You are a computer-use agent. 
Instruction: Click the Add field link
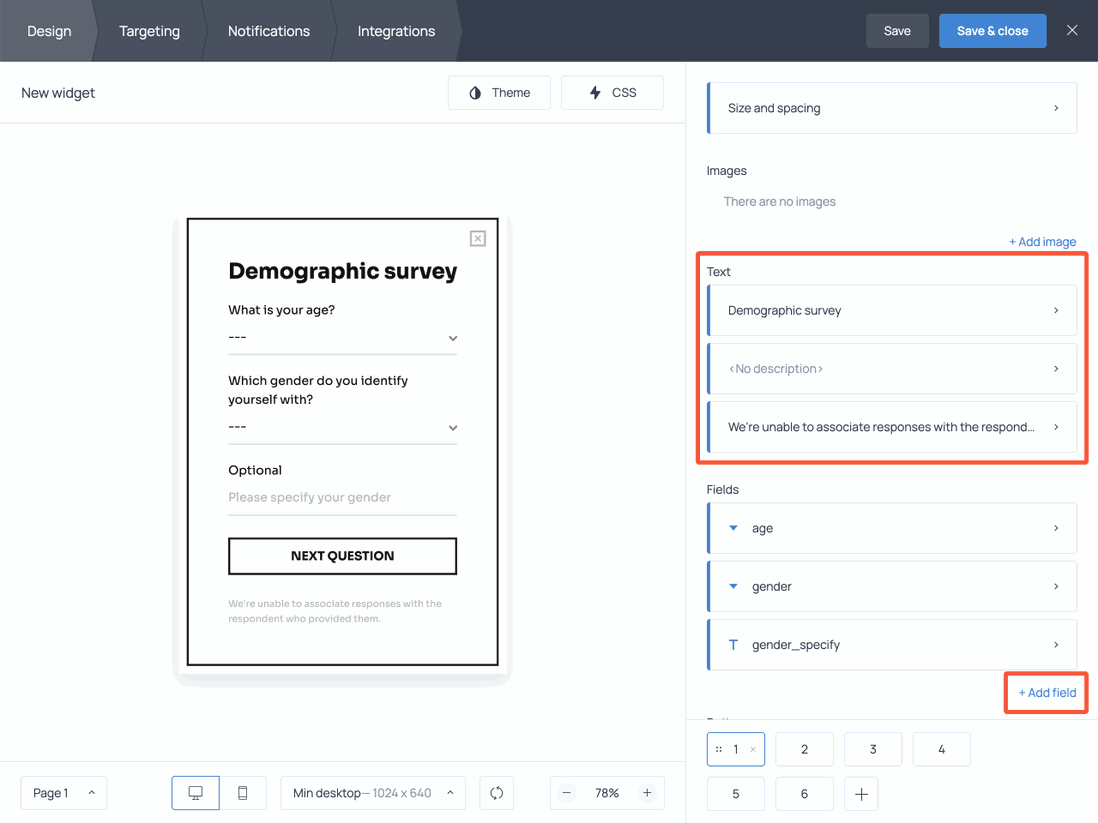[1046, 692]
